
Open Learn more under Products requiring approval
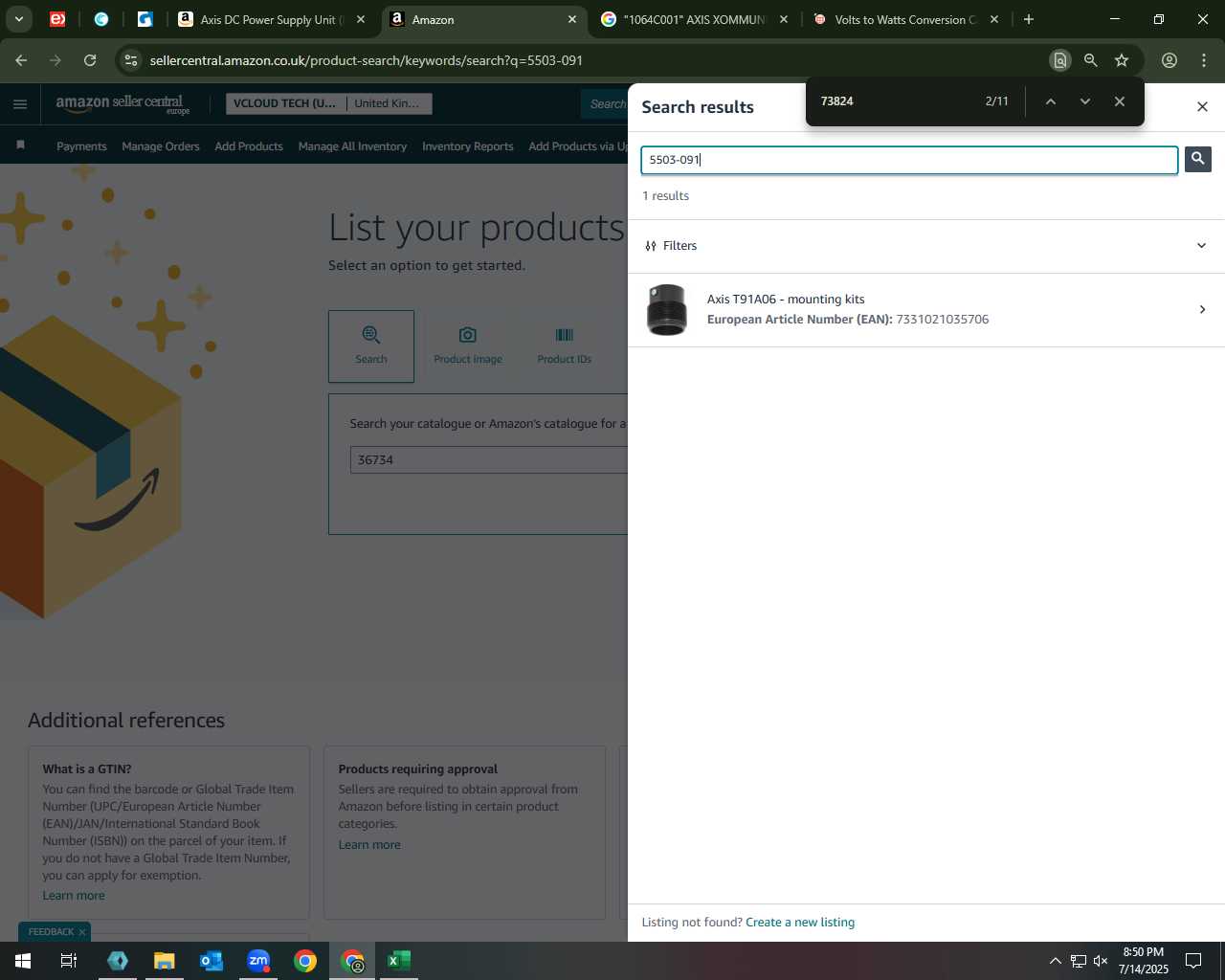[x=369, y=845]
